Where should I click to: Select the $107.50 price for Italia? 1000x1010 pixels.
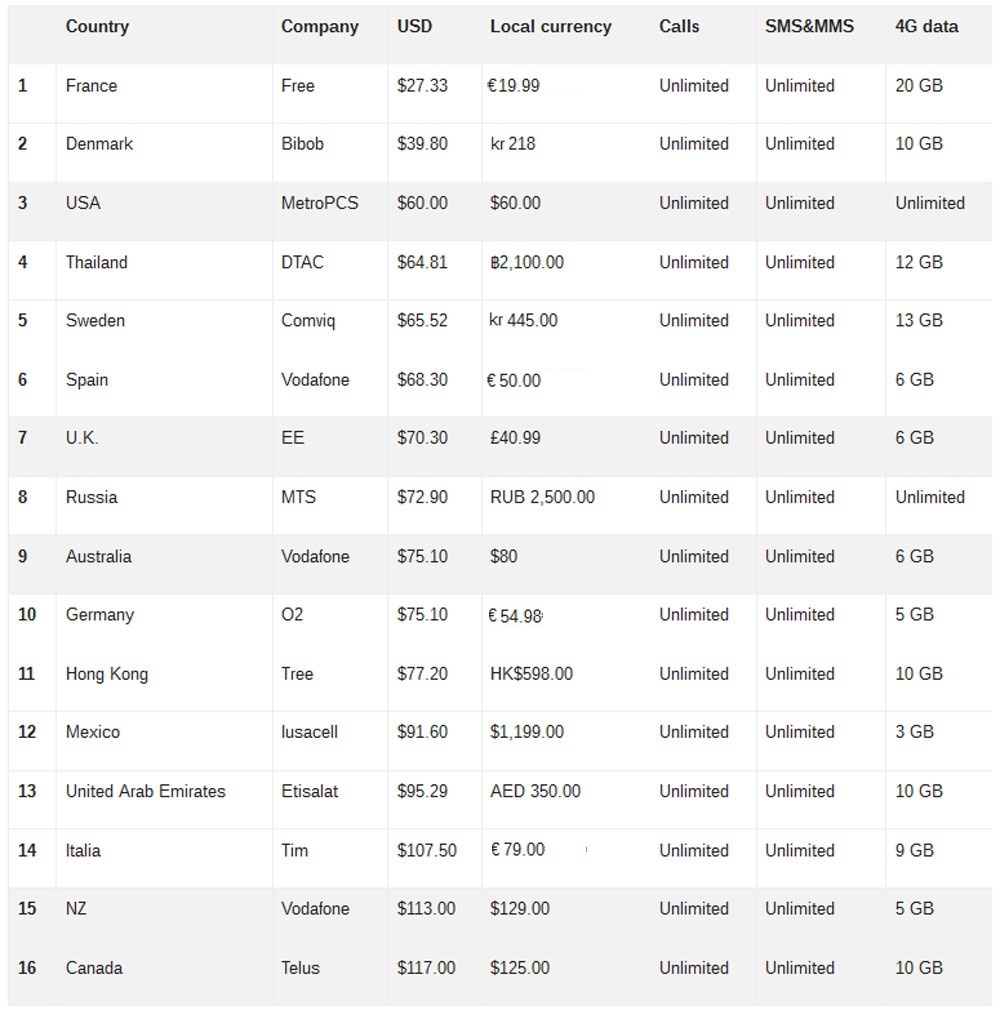click(x=426, y=850)
